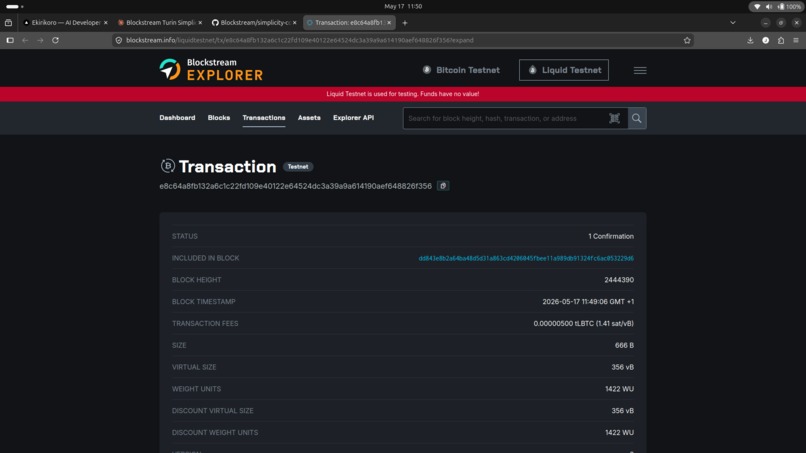Screen dimensions: 806x453
Task: Close the GitHub simplicity tab
Action: click(x=295, y=23)
